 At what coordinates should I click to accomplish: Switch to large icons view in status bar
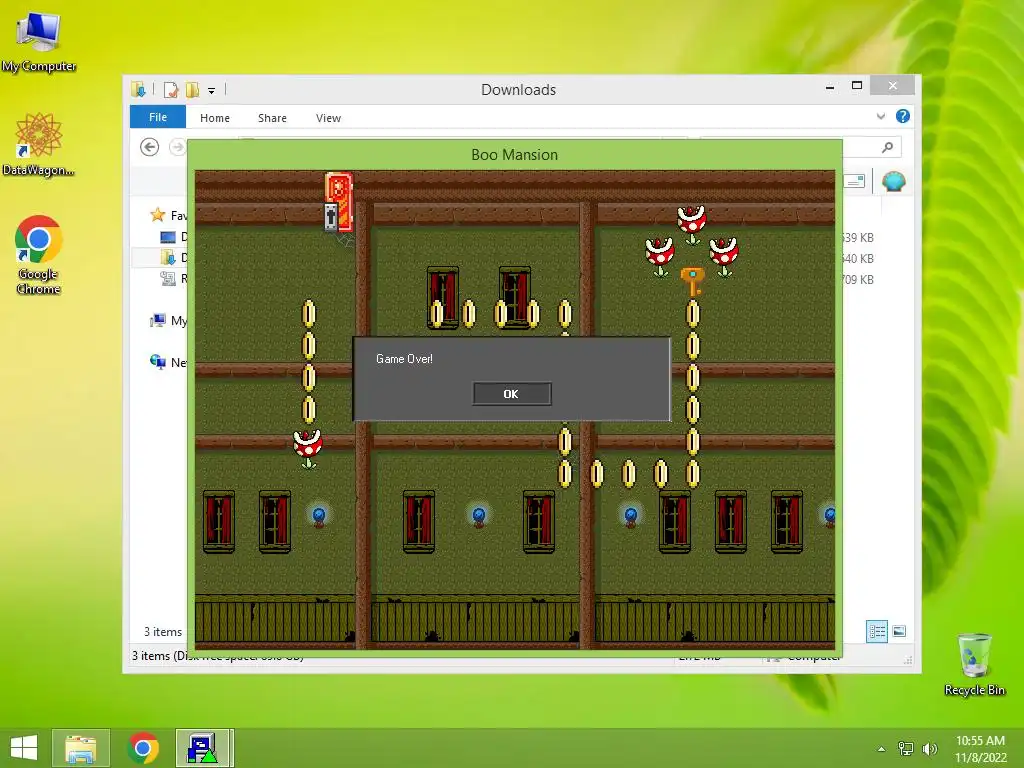pos(899,631)
